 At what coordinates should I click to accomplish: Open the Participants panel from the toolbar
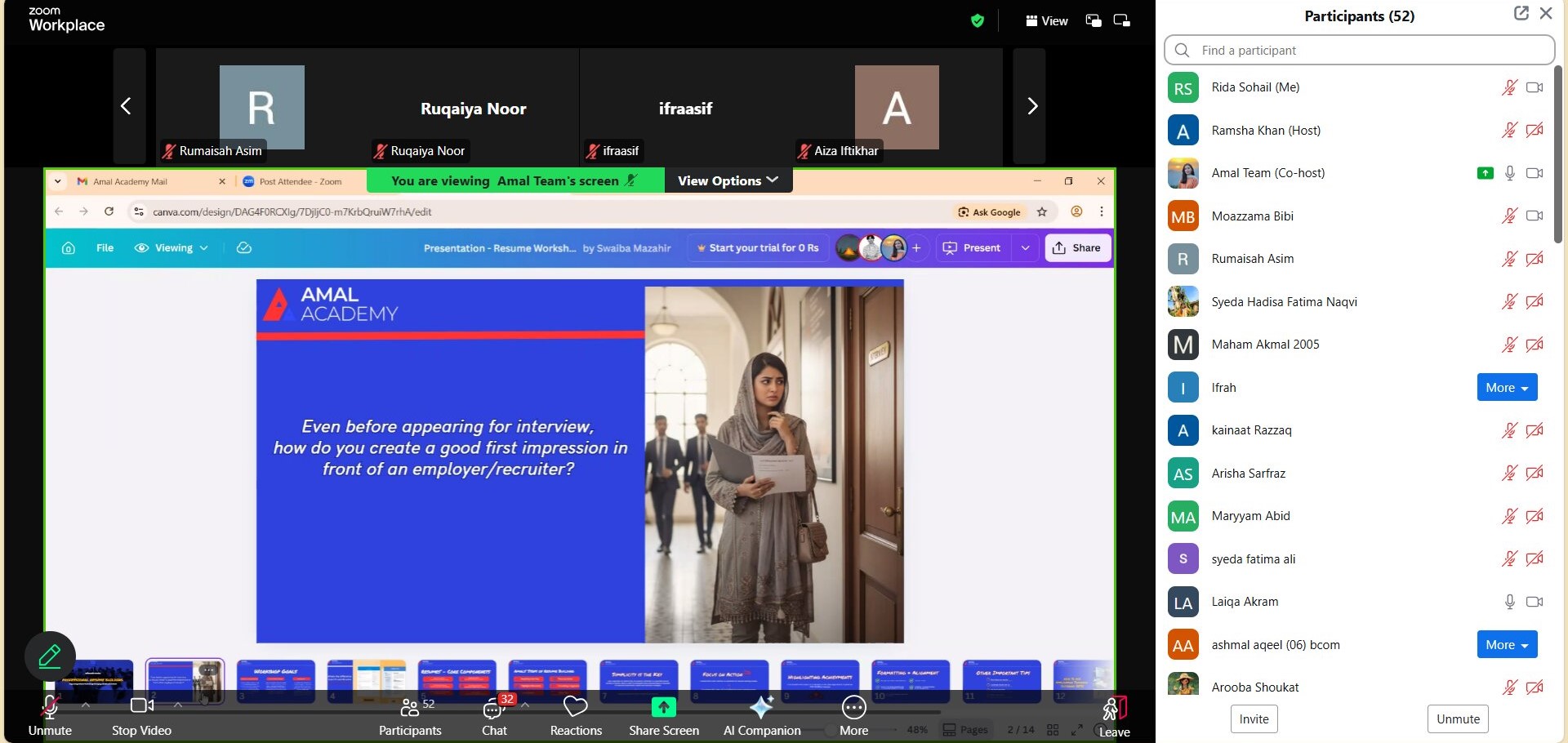(410, 707)
